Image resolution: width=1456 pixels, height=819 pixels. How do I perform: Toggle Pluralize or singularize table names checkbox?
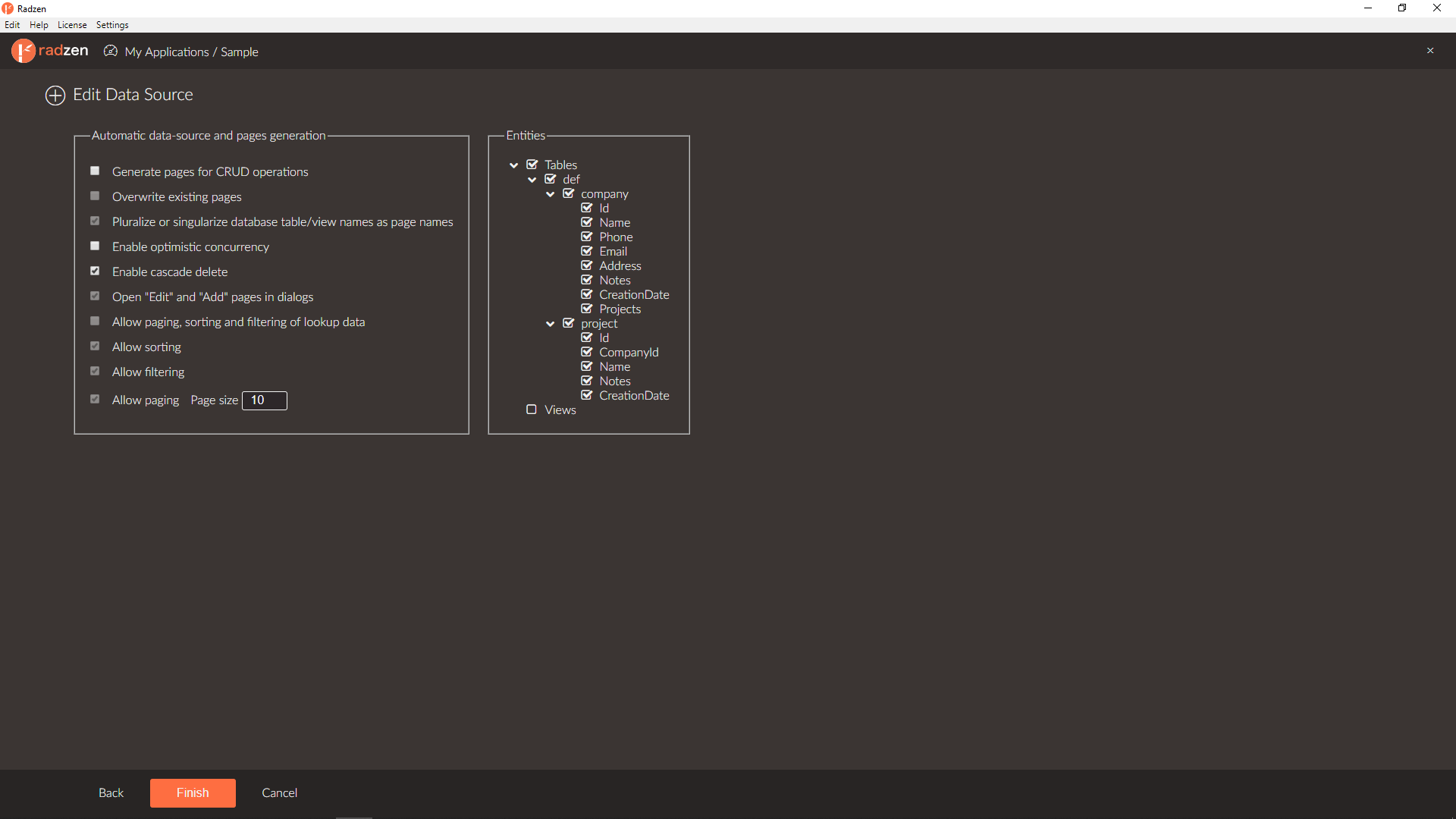[95, 221]
